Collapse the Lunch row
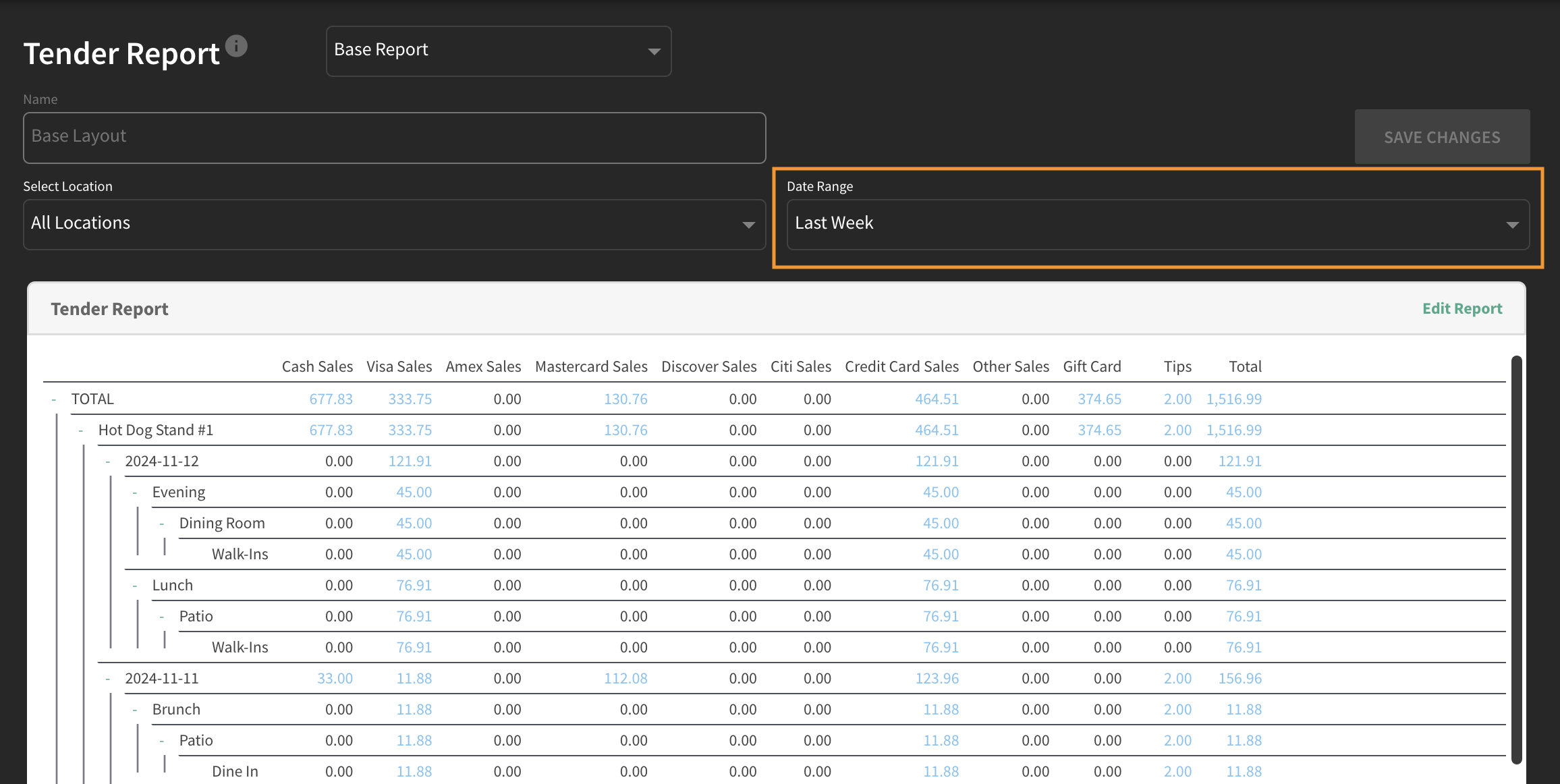The height and width of the screenshot is (784, 1560). [135, 586]
